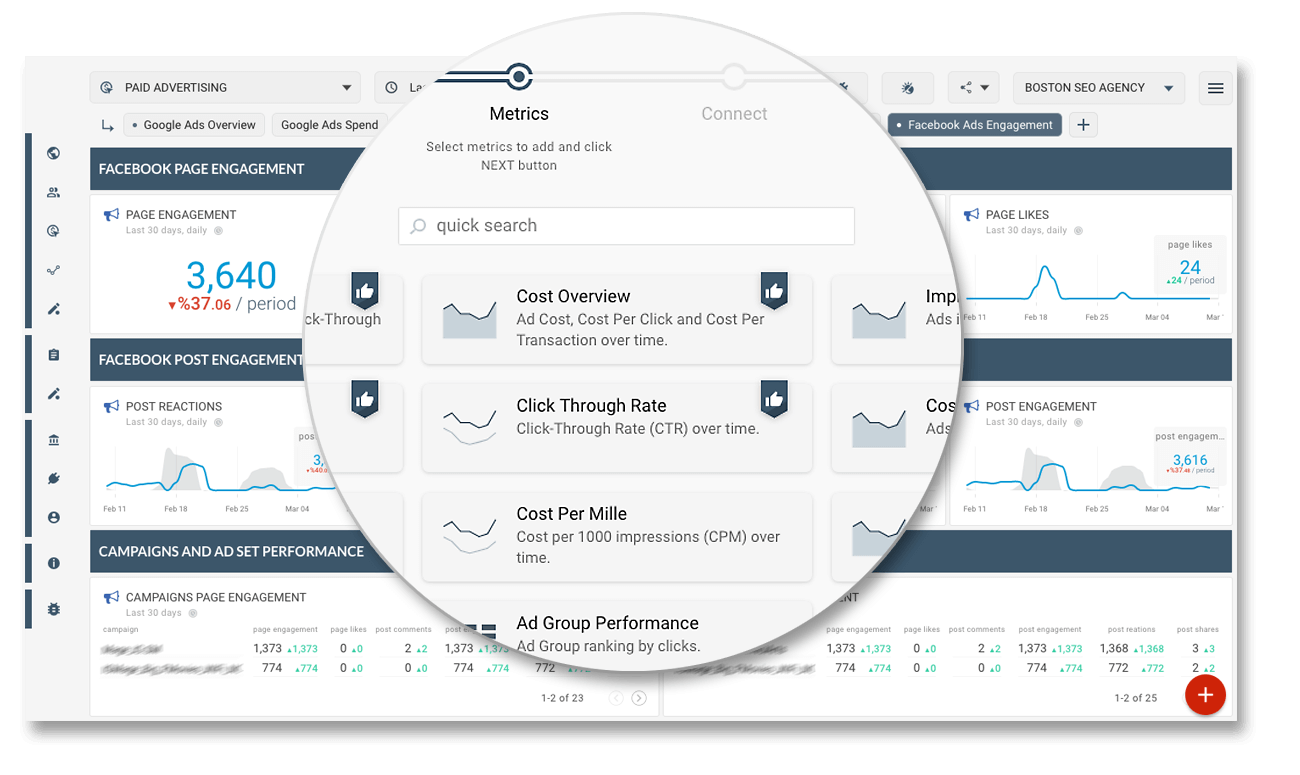Open the hamburger menu at top right
Viewport: 1300px width, 775px height.
click(x=1216, y=88)
